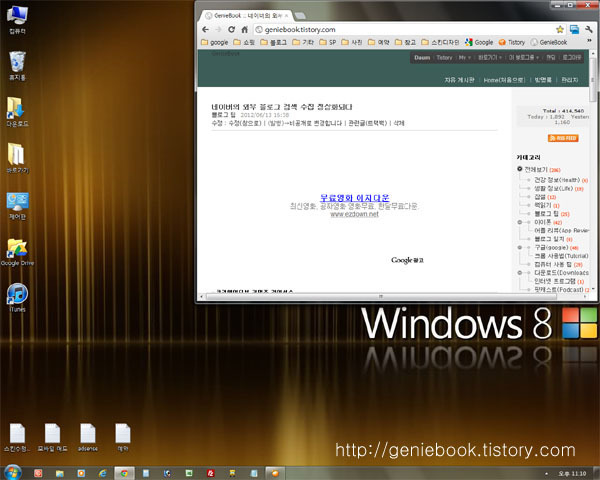The width and height of the screenshot is (600, 480).
Task: Open the Chrome wrench settings menu
Action: [x=588, y=29]
